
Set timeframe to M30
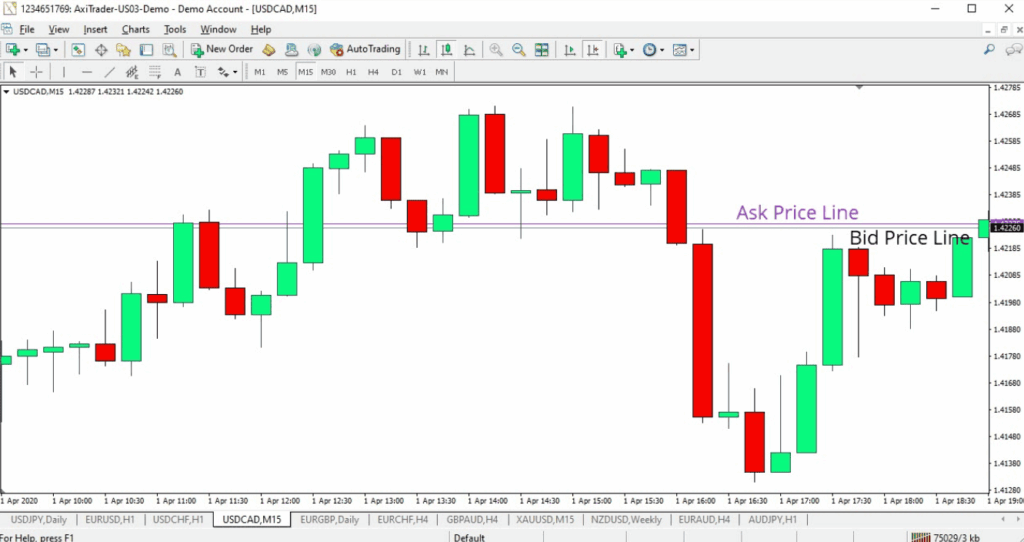pos(328,72)
